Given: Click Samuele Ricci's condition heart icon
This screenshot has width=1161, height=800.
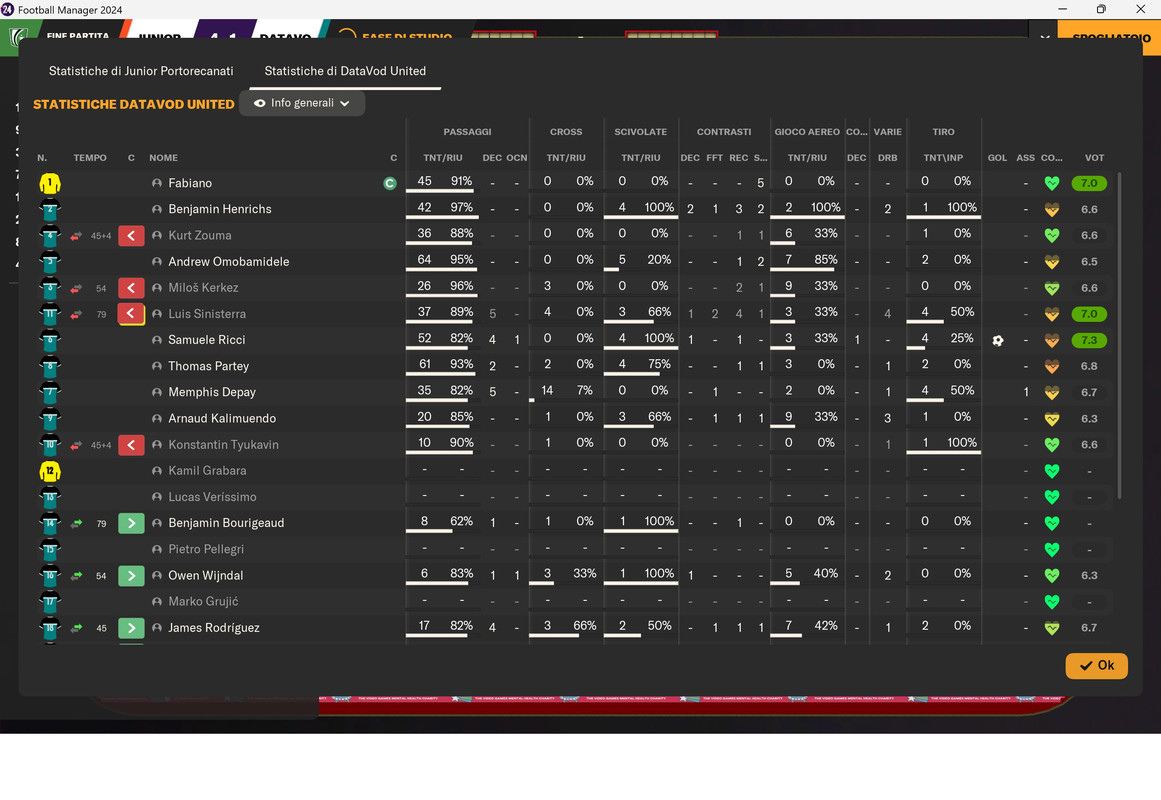Looking at the screenshot, I should click(1051, 340).
